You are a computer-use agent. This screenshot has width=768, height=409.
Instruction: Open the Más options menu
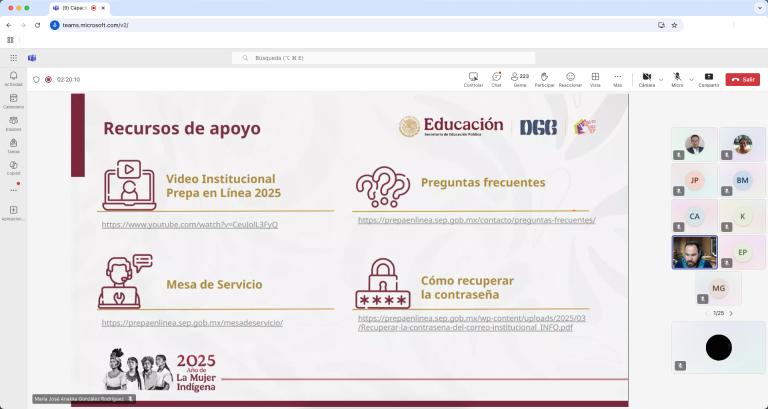(618, 77)
